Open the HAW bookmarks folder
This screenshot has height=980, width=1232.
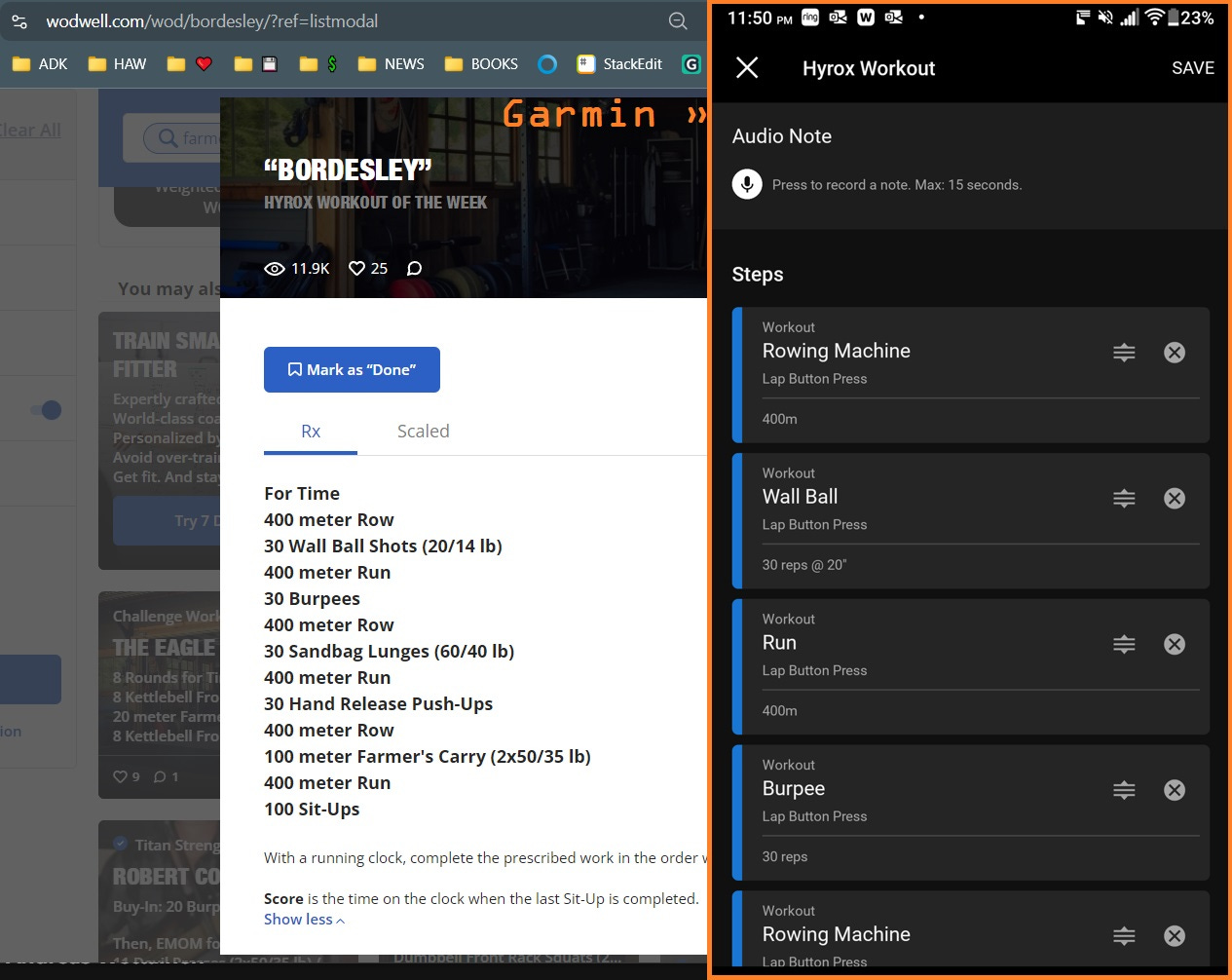pyautogui.click(x=117, y=64)
